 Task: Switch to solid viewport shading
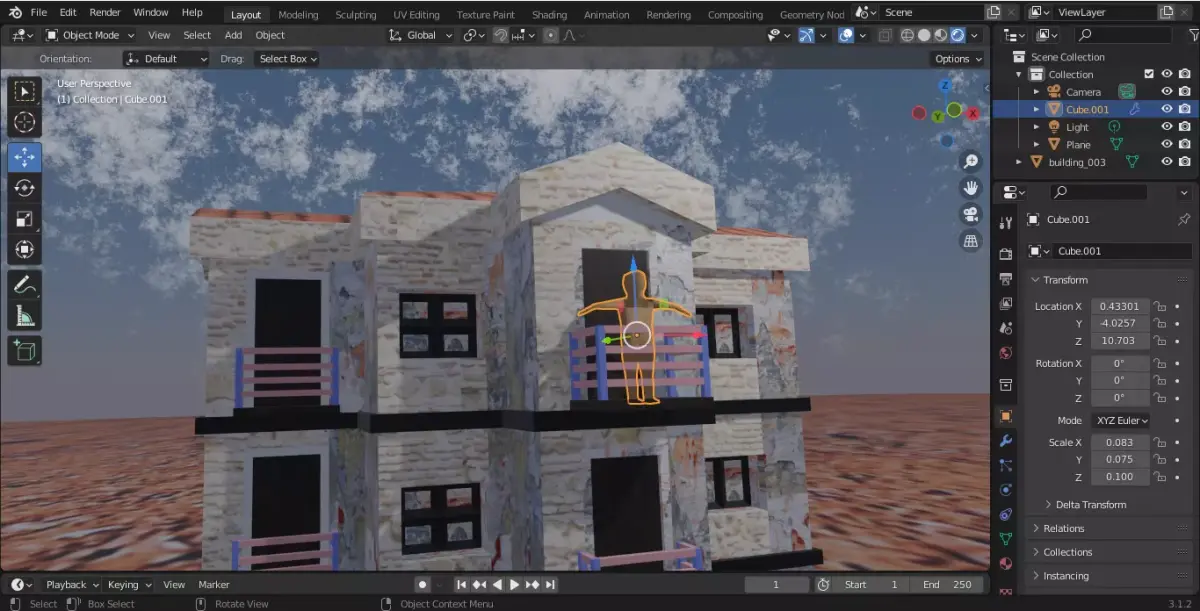pos(924,35)
